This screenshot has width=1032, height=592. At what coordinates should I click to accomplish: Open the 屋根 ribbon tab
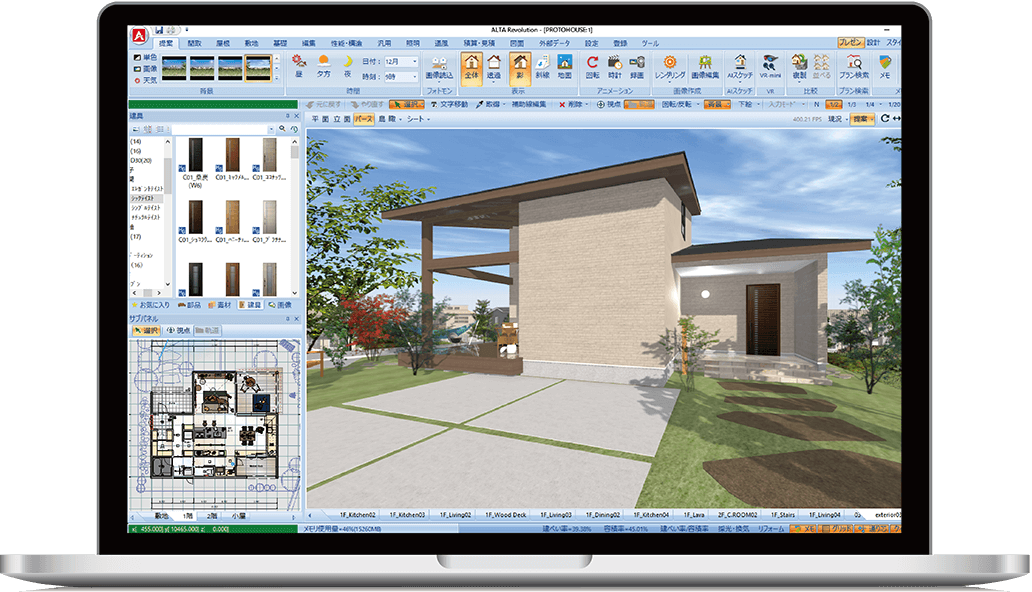[x=223, y=44]
